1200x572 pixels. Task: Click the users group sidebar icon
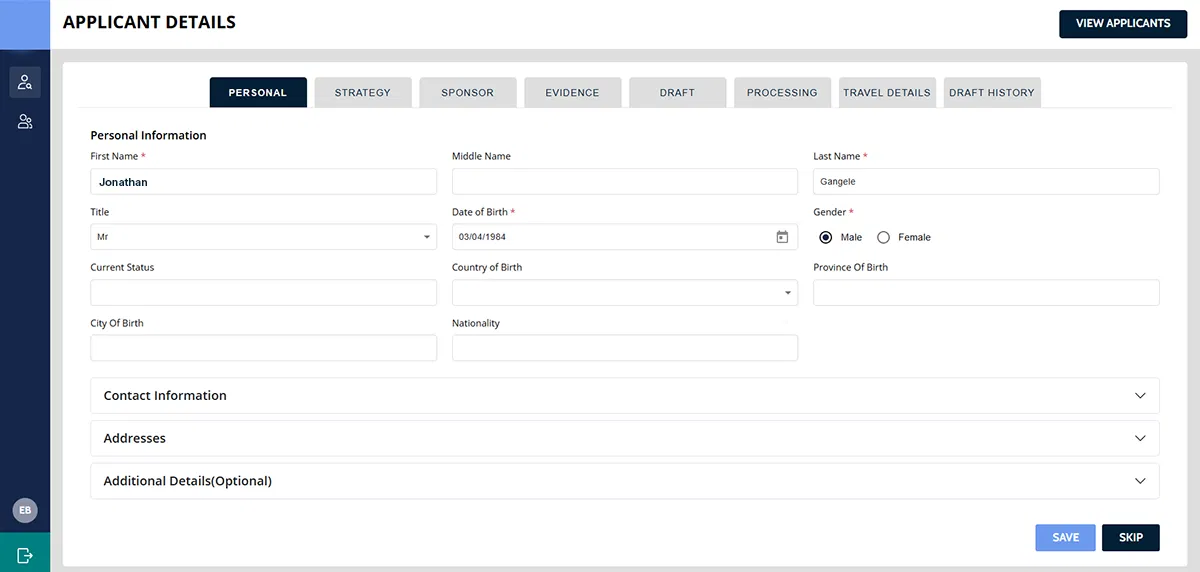25,122
